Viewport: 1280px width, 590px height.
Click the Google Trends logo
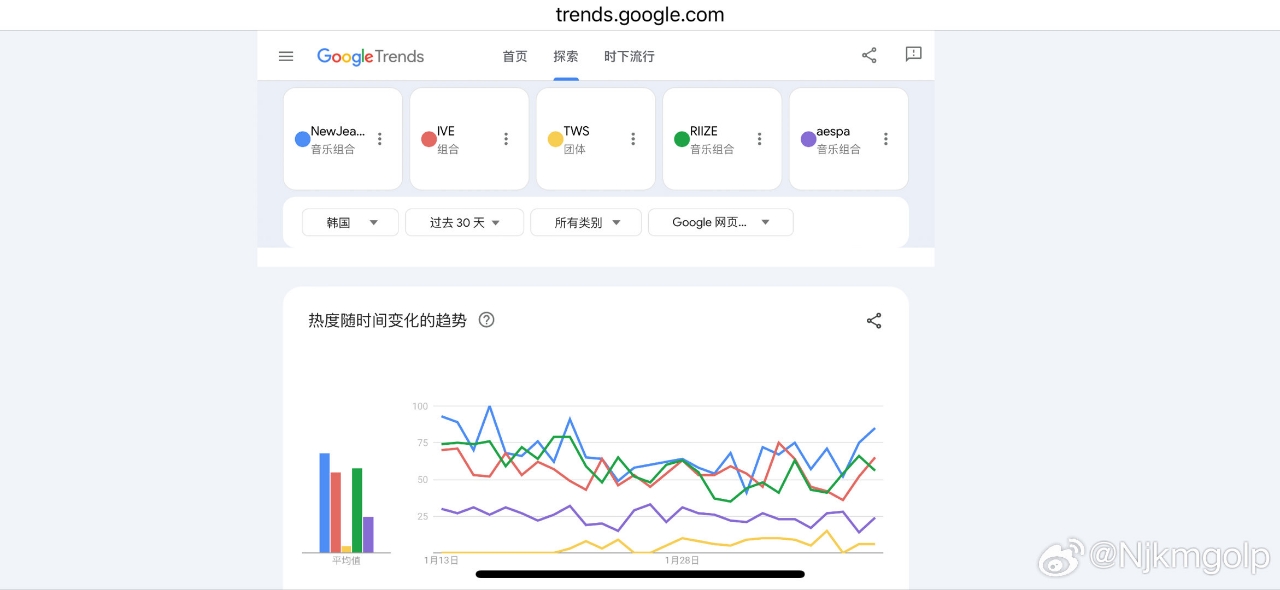(x=370, y=56)
